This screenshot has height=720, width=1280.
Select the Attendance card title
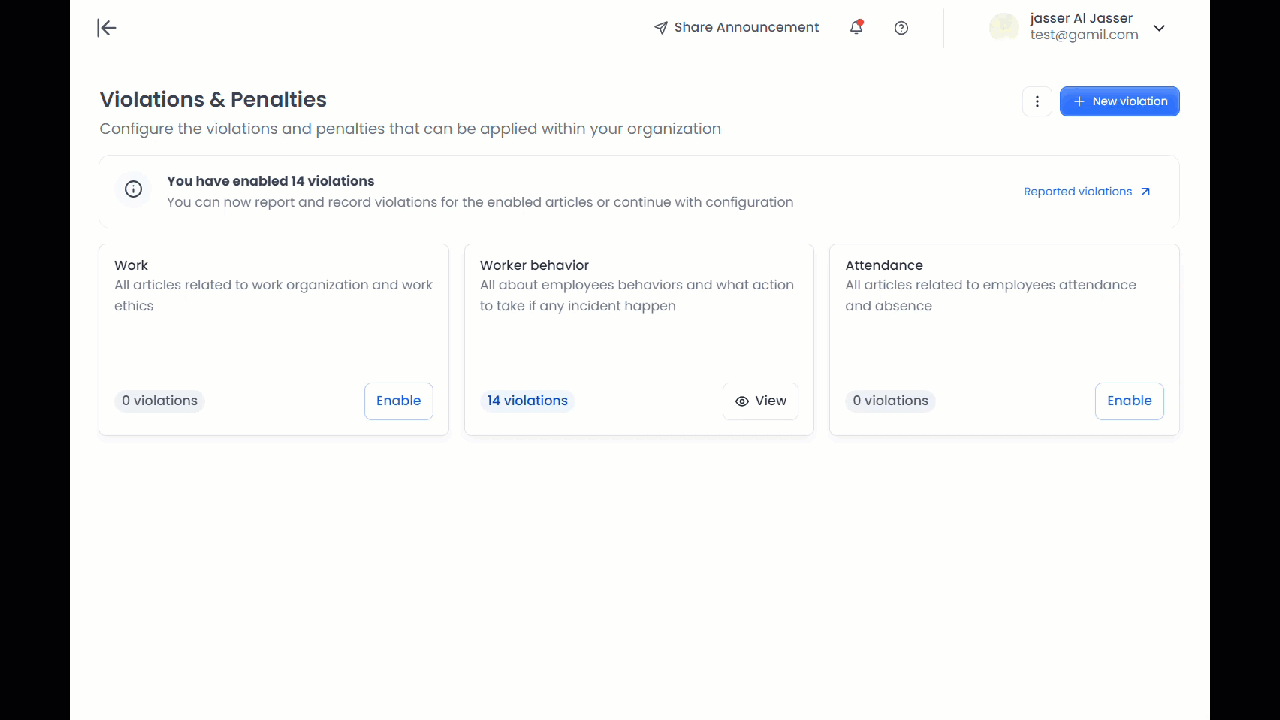coord(884,265)
